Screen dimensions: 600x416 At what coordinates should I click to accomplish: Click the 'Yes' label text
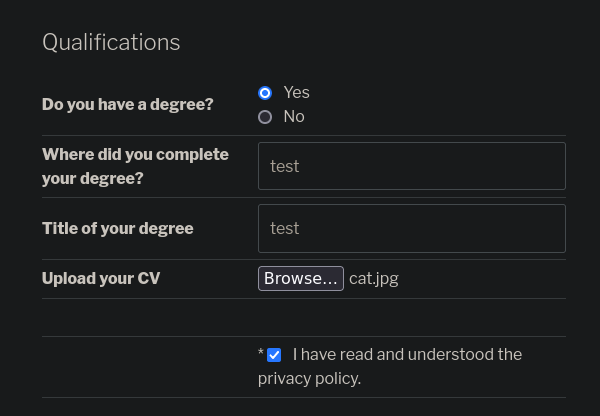[297, 93]
